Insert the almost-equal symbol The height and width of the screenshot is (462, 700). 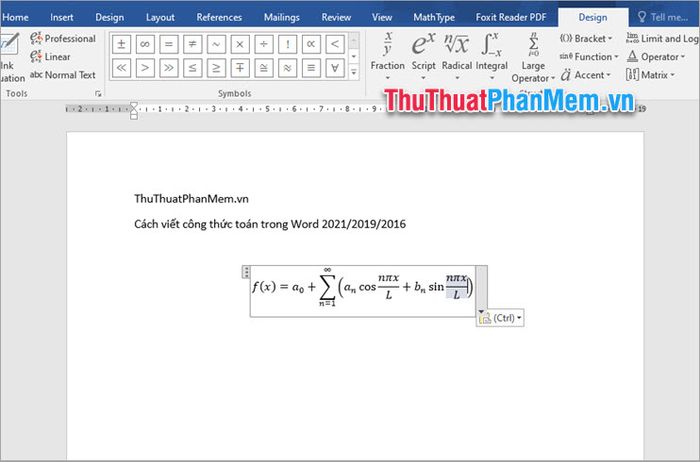[288, 68]
